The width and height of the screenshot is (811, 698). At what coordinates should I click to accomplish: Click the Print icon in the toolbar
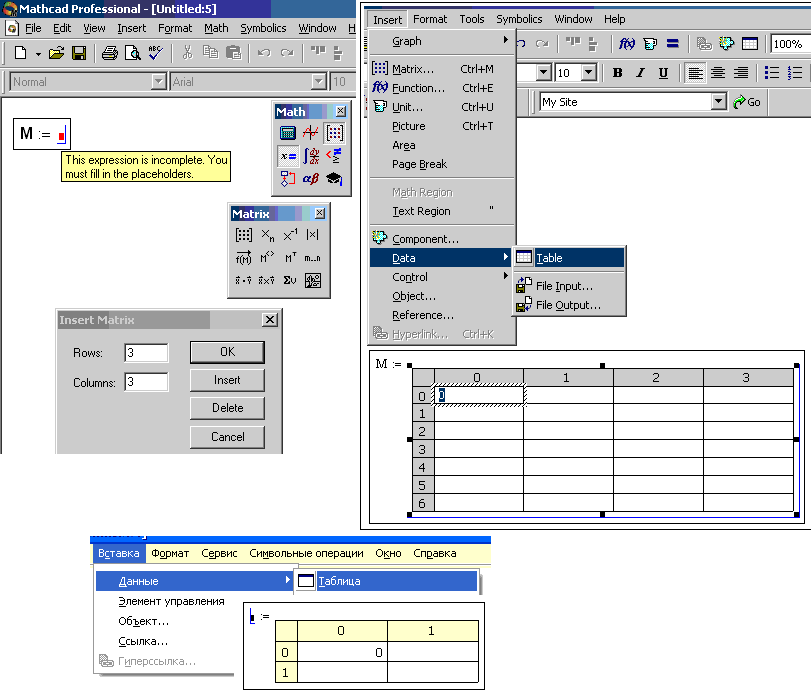tap(109, 53)
